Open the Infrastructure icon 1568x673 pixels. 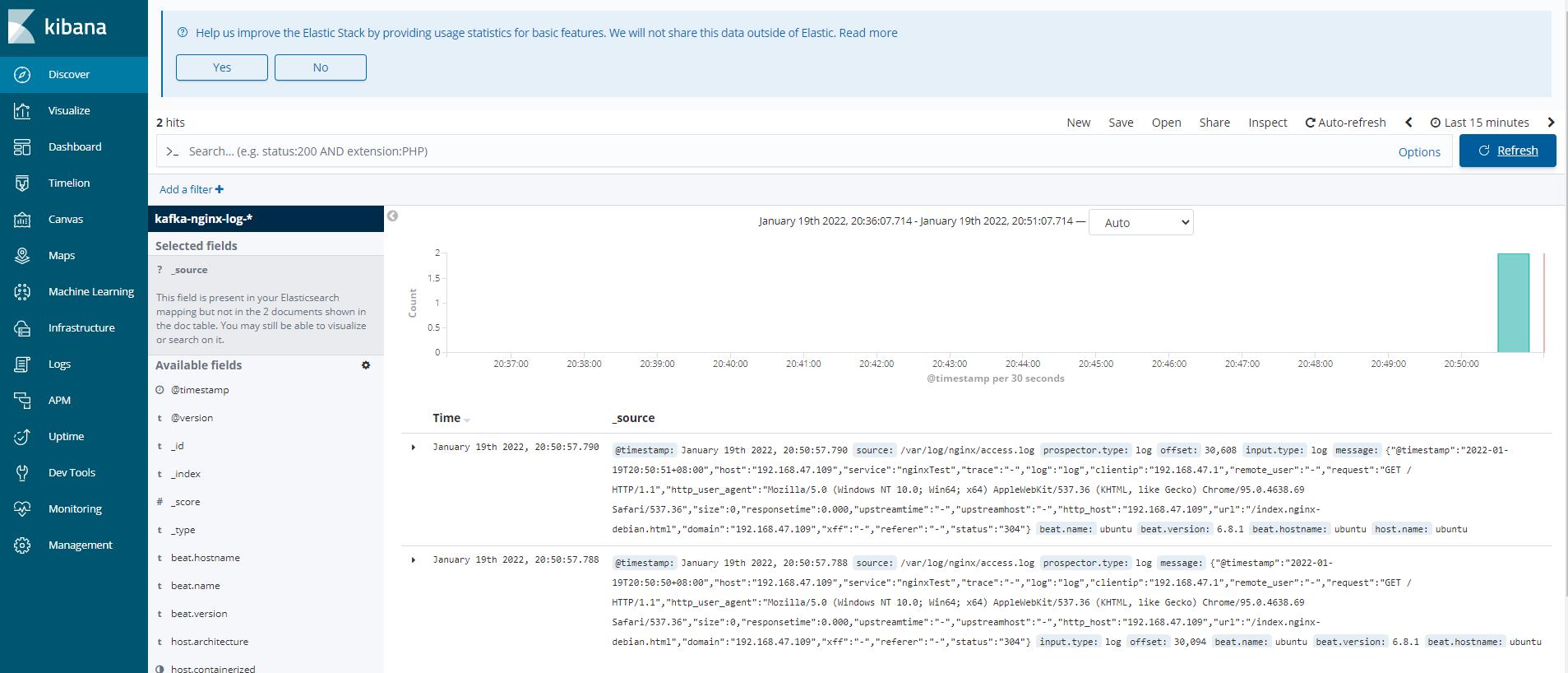click(x=22, y=328)
